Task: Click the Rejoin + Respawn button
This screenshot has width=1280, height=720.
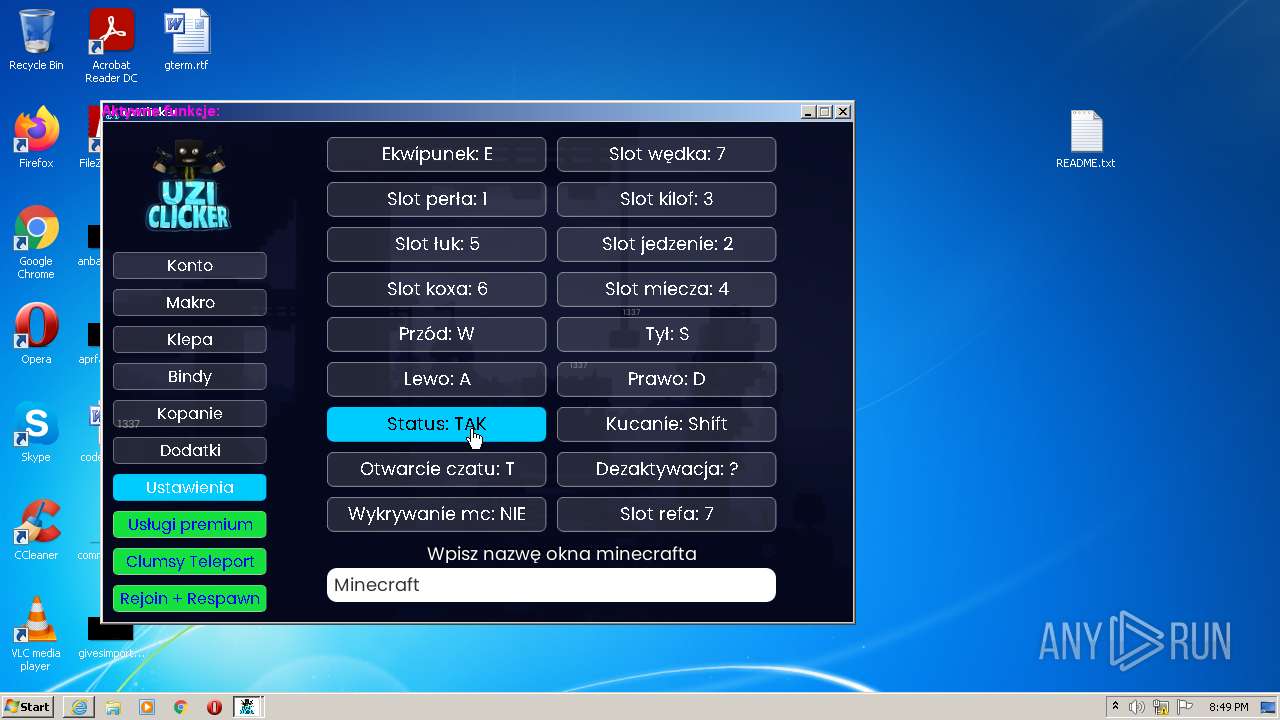Action: [x=190, y=598]
